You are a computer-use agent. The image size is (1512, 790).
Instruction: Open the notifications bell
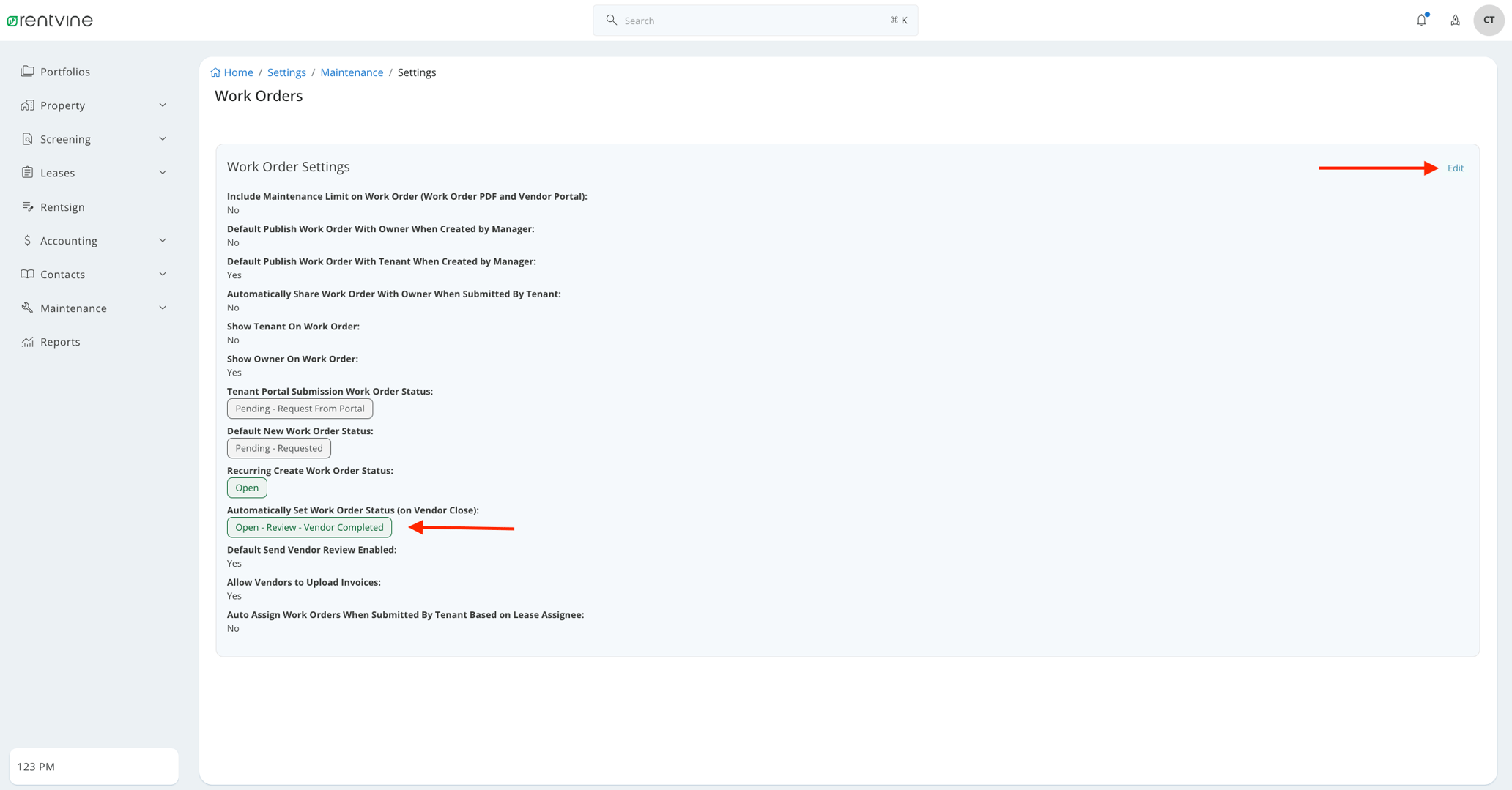1421,20
